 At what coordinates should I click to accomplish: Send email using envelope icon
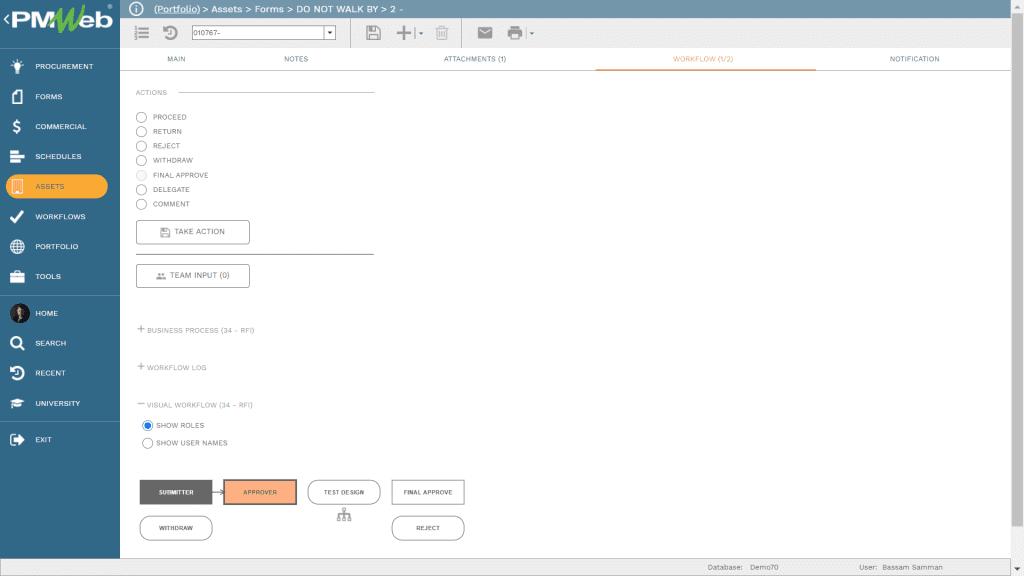coord(485,33)
